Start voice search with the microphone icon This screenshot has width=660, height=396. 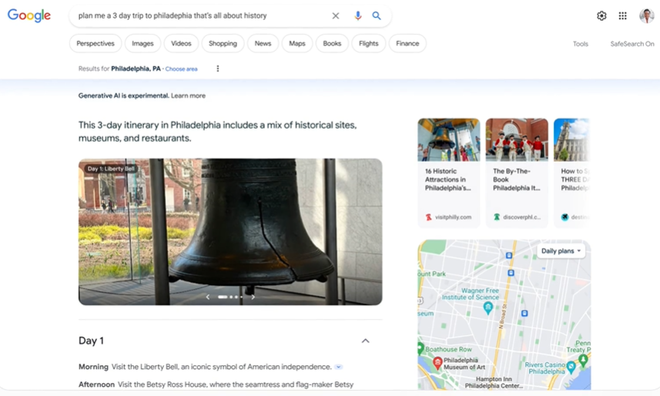(x=358, y=16)
